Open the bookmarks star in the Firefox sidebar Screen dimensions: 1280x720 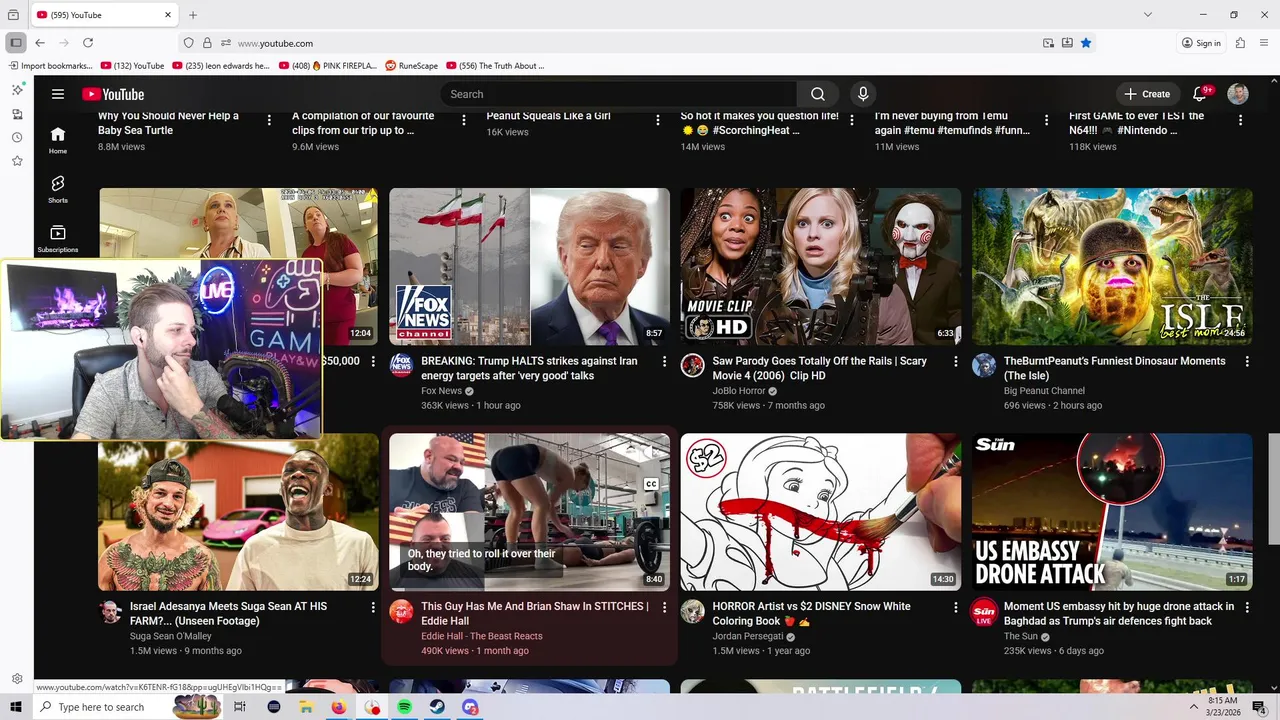[17, 161]
